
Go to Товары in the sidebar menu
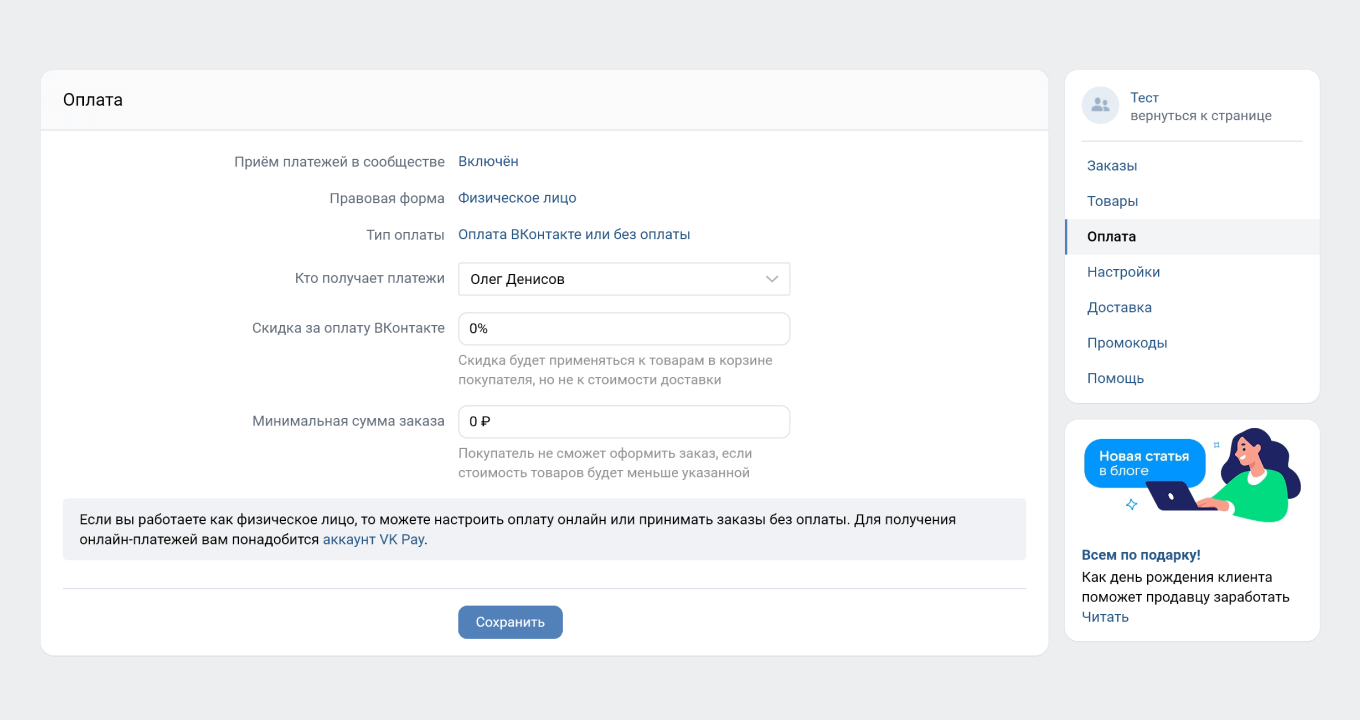(1112, 201)
